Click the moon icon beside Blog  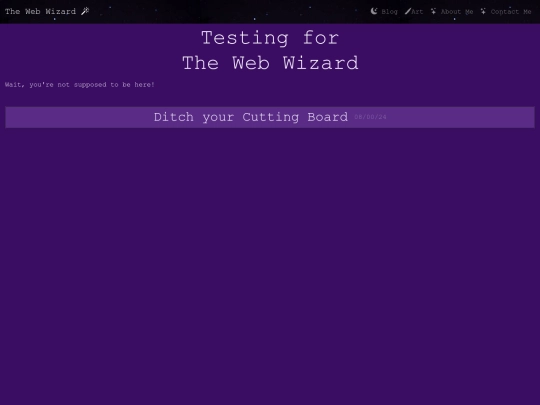tap(374, 11)
